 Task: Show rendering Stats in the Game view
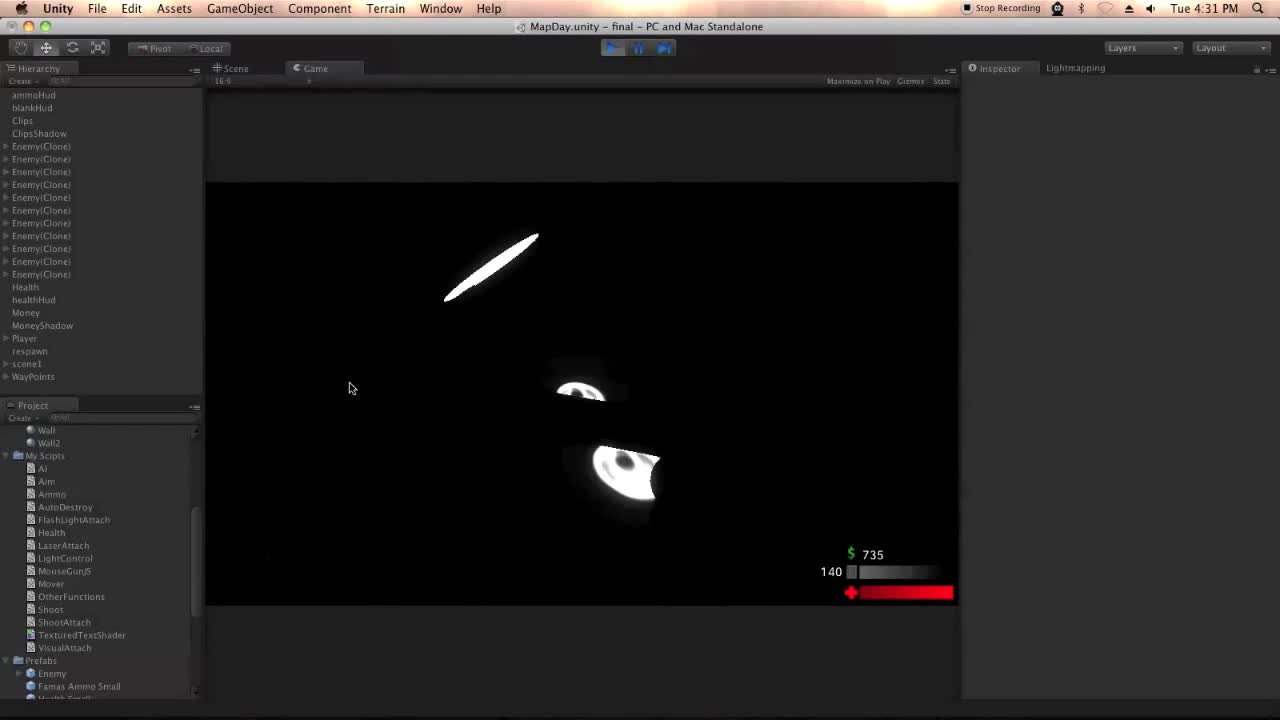(941, 81)
